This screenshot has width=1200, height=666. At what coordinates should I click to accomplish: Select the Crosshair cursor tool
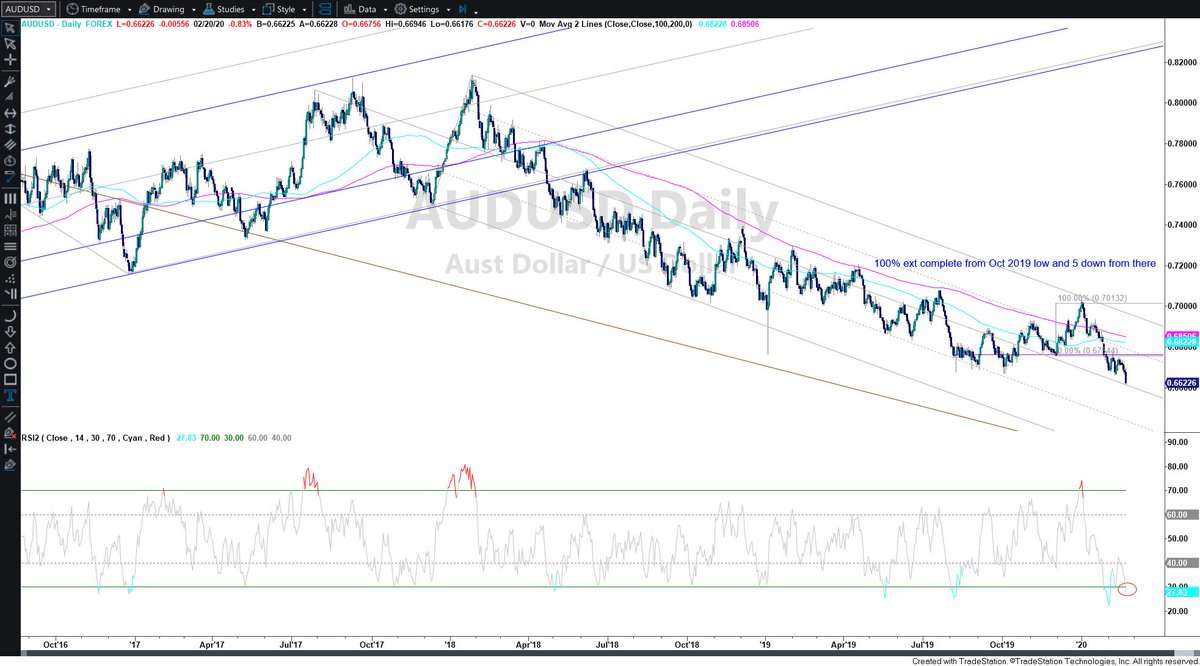coord(11,60)
